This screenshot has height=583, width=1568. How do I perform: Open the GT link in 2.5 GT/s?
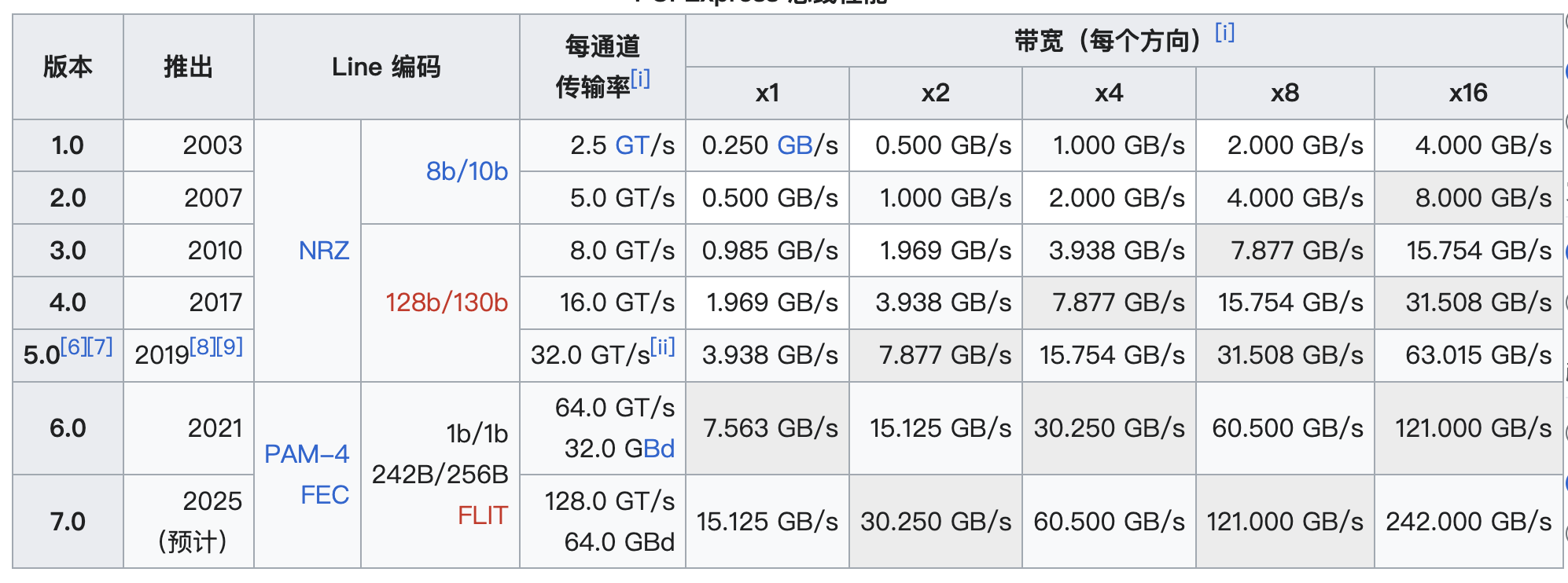[632, 145]
